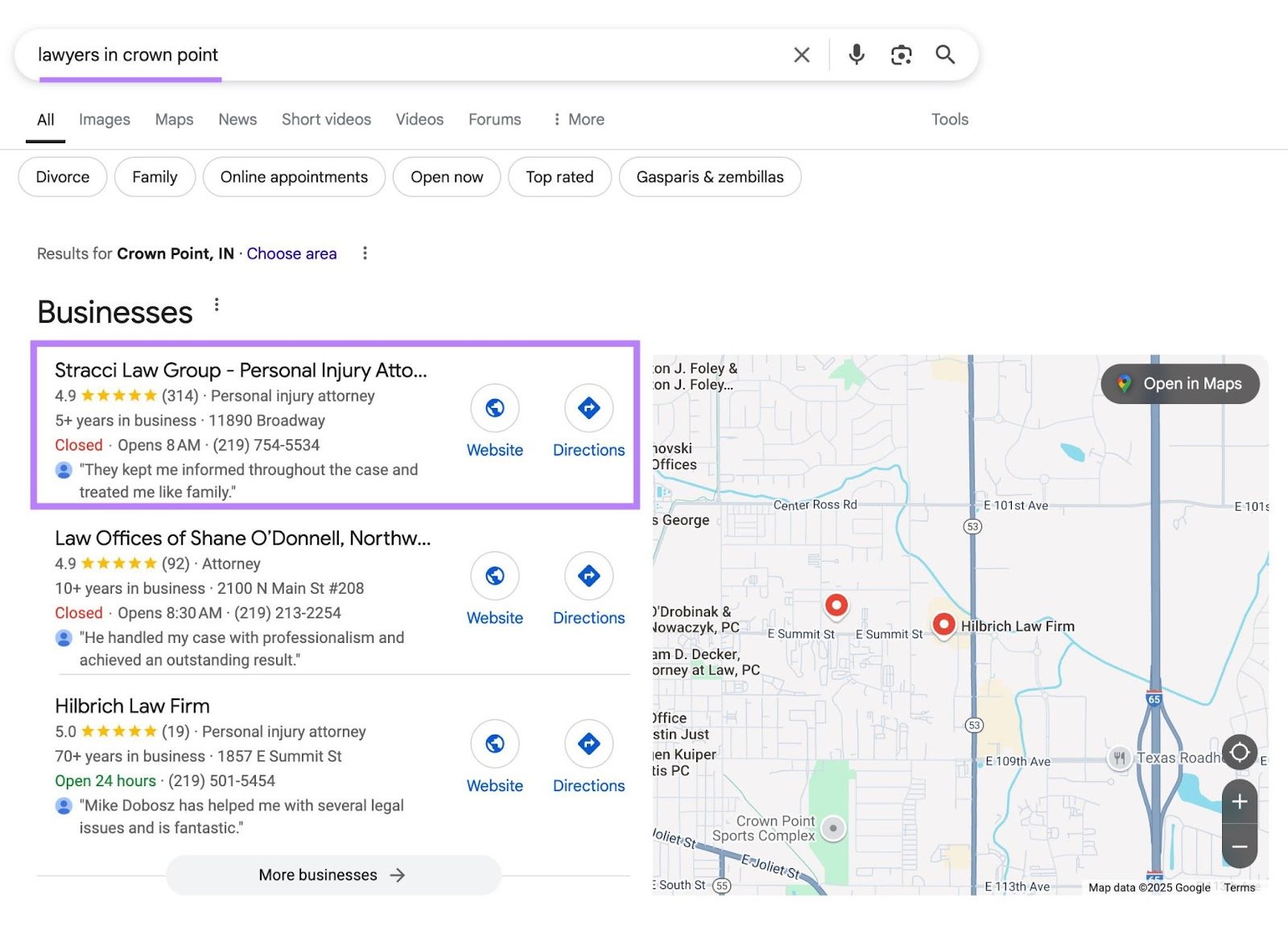Open Google Lens image search
1288x927 pixels.
tap(901, 54)
